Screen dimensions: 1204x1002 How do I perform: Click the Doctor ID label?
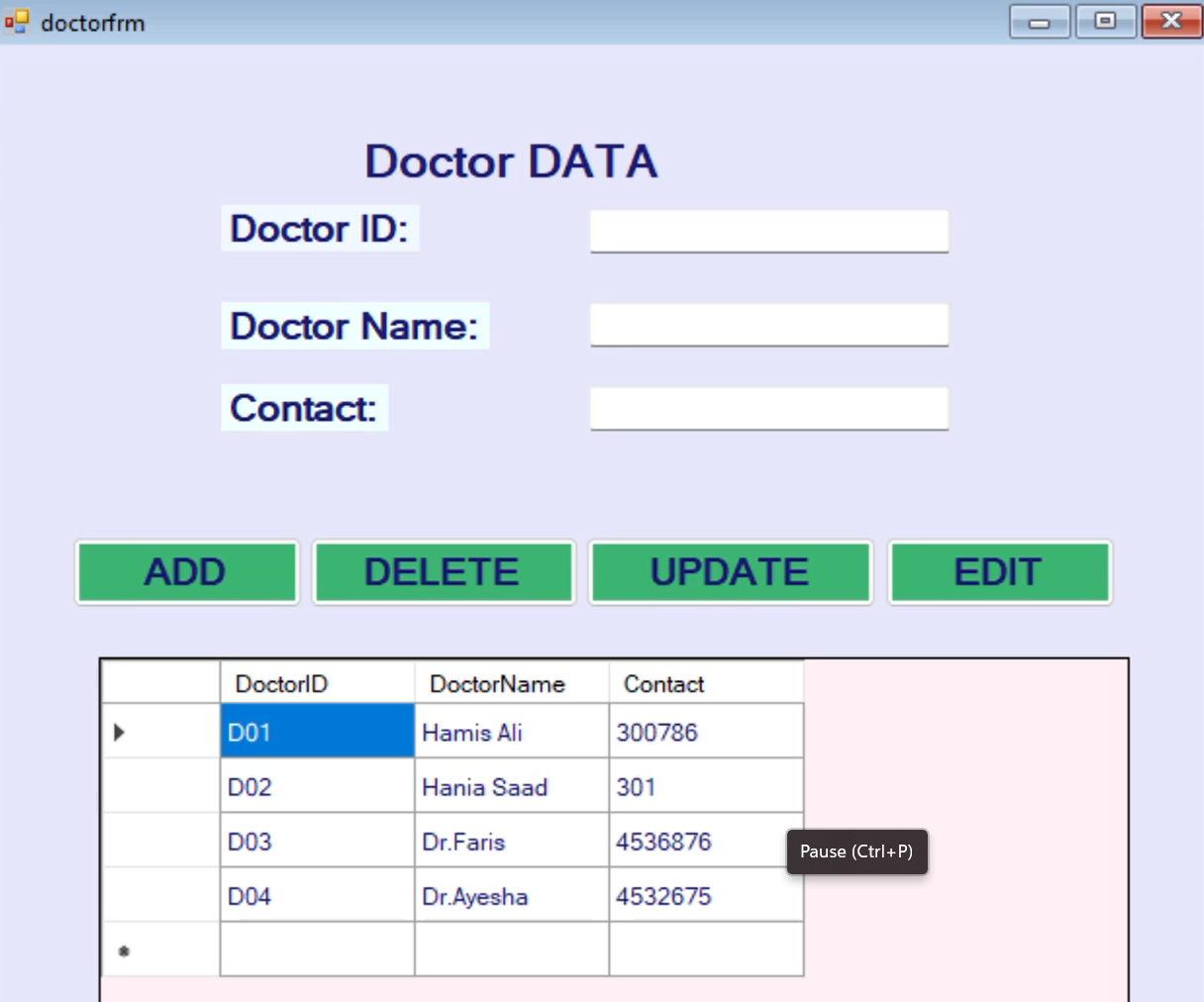320,229
